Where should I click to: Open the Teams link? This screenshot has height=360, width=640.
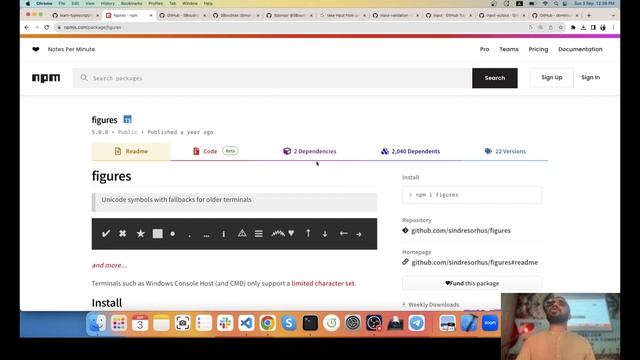click(509, 49)
